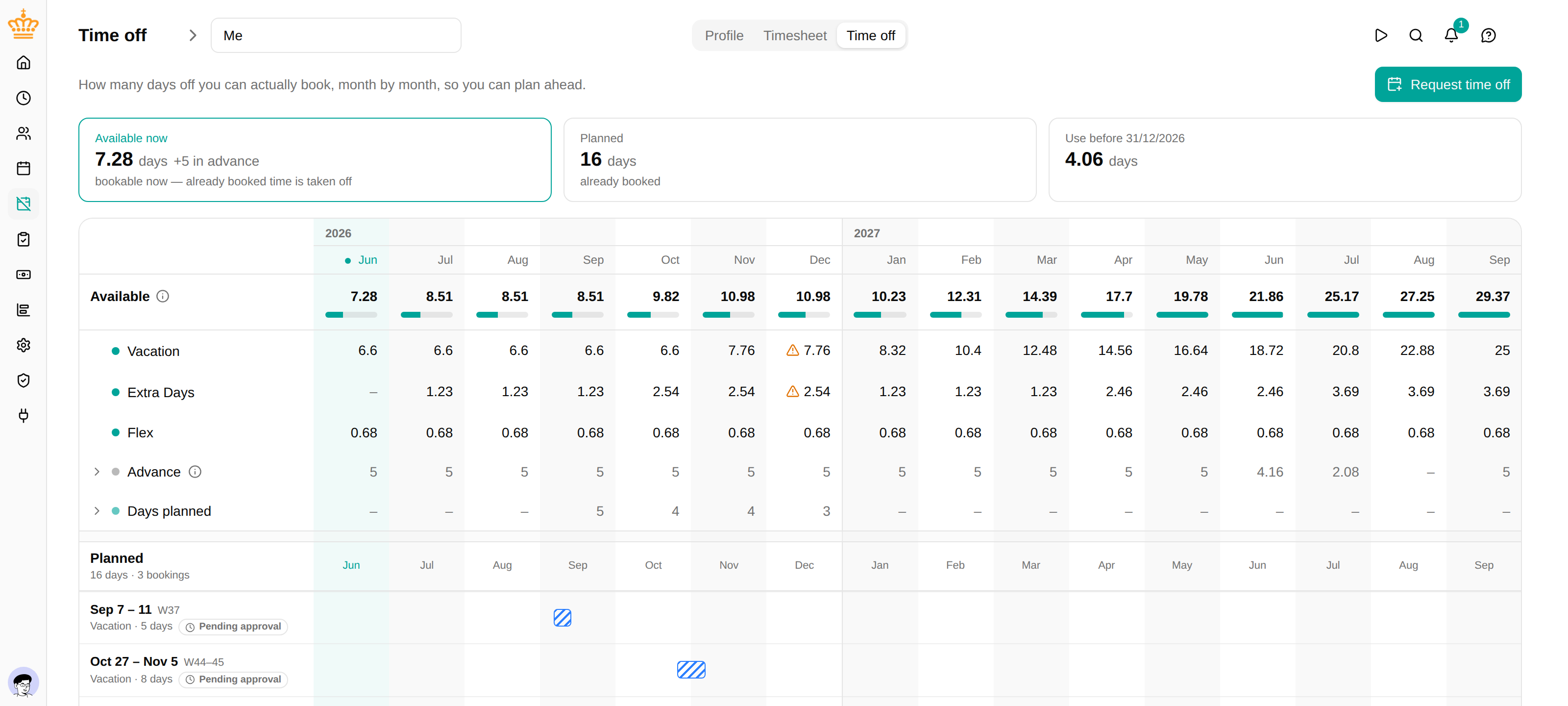The height and width of the screenshot is (706, 1568).
Task: Open the clipboard checklist sidebar icon
Action: 23,239
